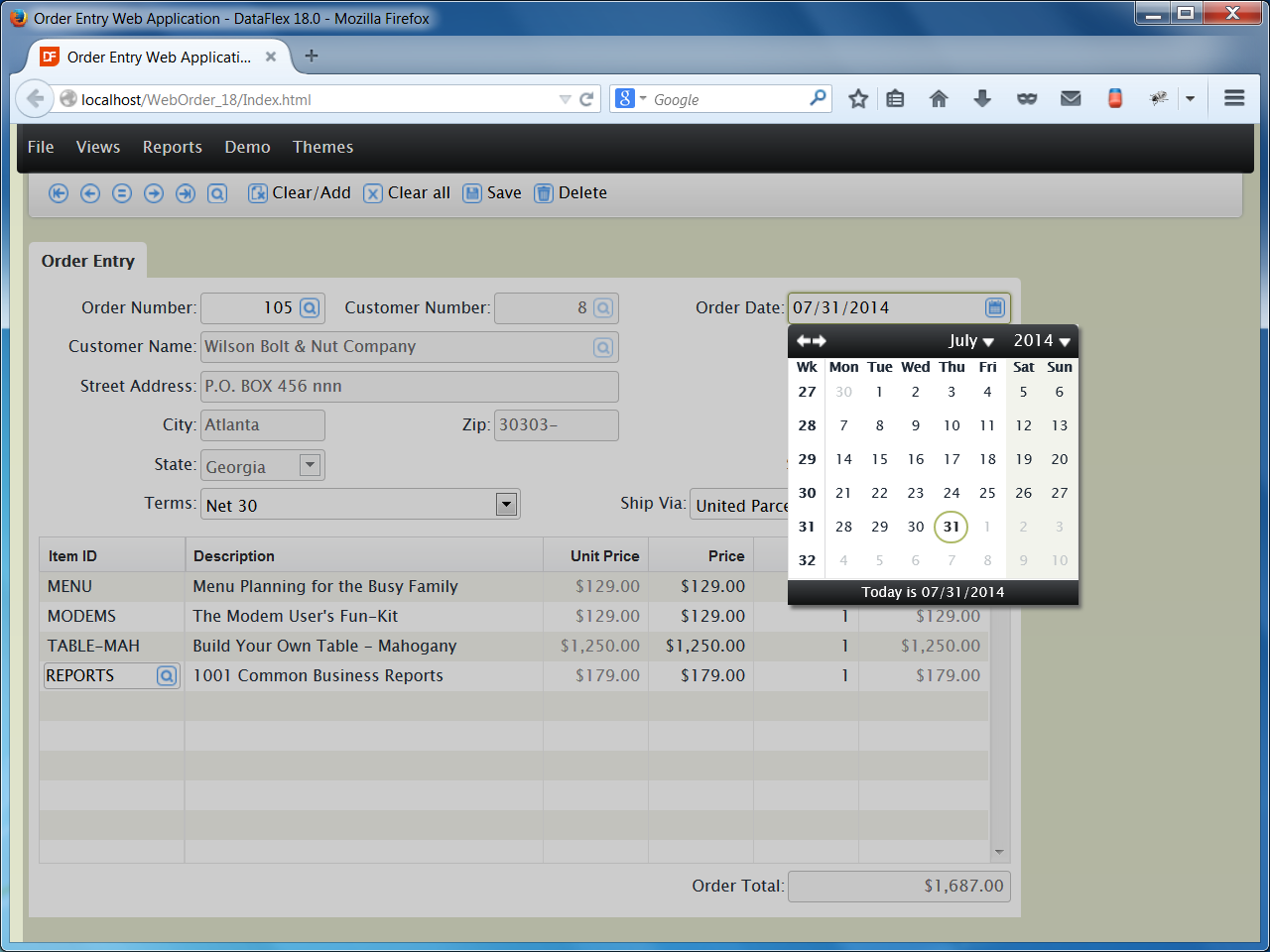Viewport: 1270px width, 952px height.
Task: Open the July month dropdown in calendar
Action: point(971,341)
